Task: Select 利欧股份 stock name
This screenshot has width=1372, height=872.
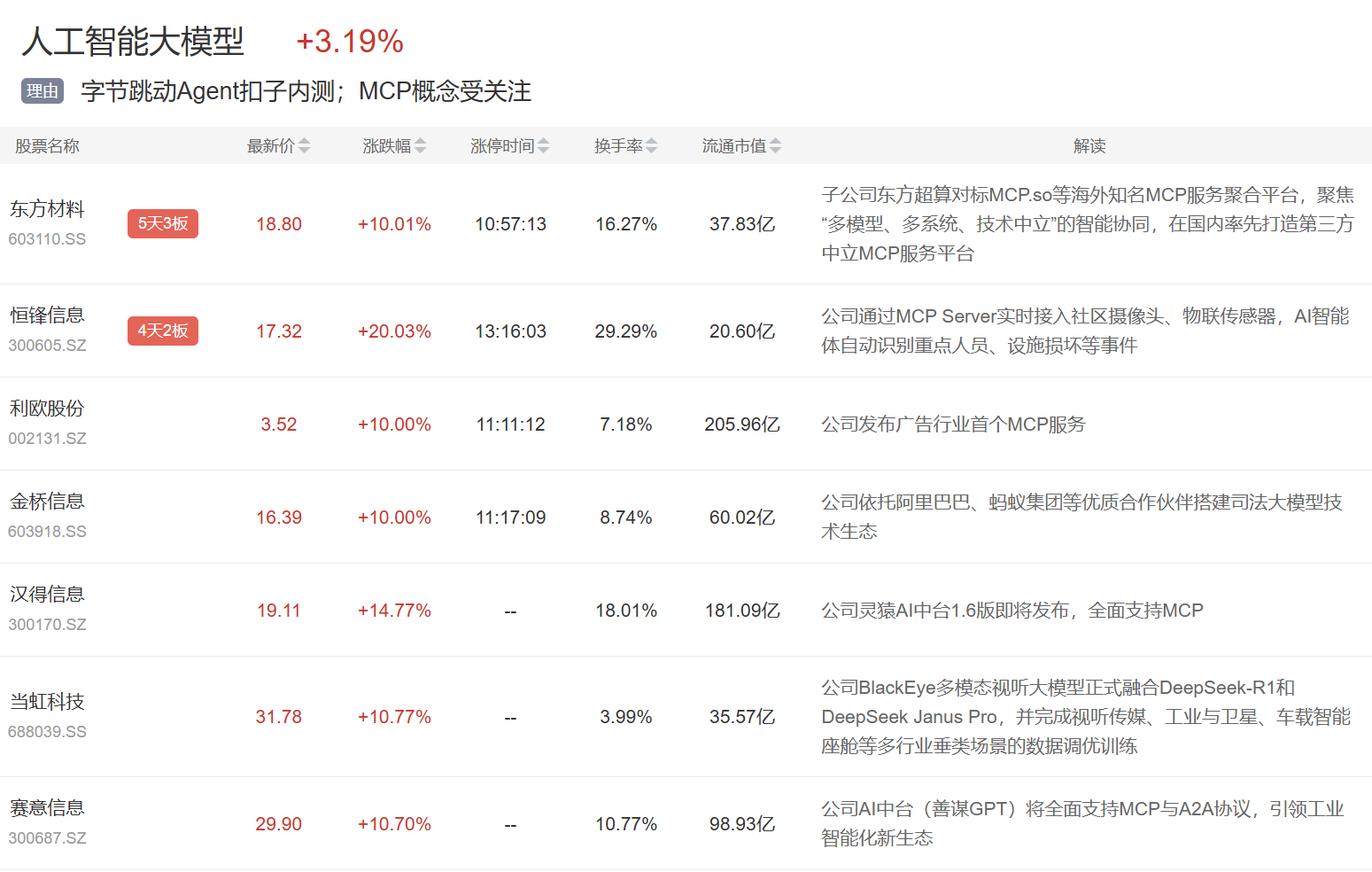Action: (x=47, y=409)
